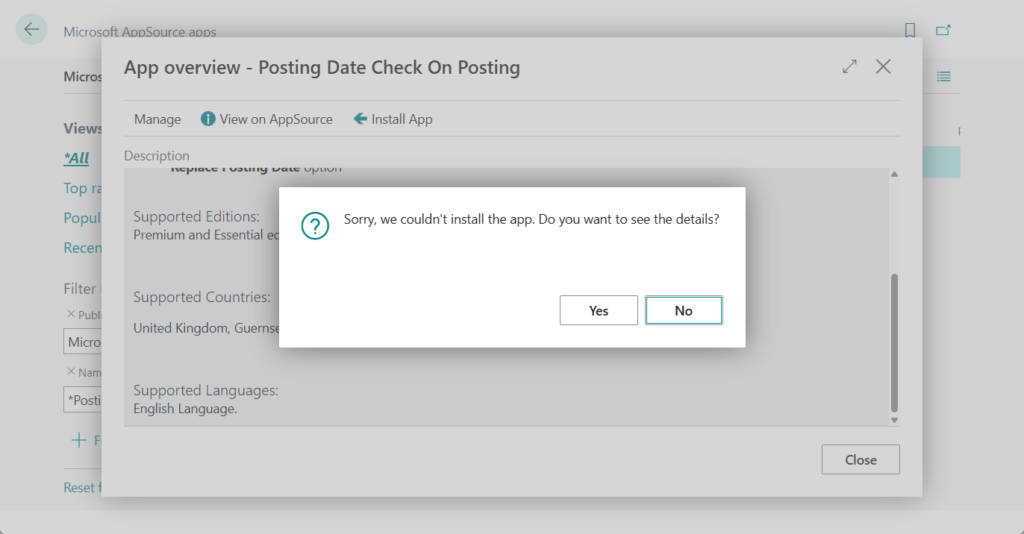Screen dimensions: 1024x534
Task: Click the description scrollbar down arrow
Action: [x=894, y=420]
